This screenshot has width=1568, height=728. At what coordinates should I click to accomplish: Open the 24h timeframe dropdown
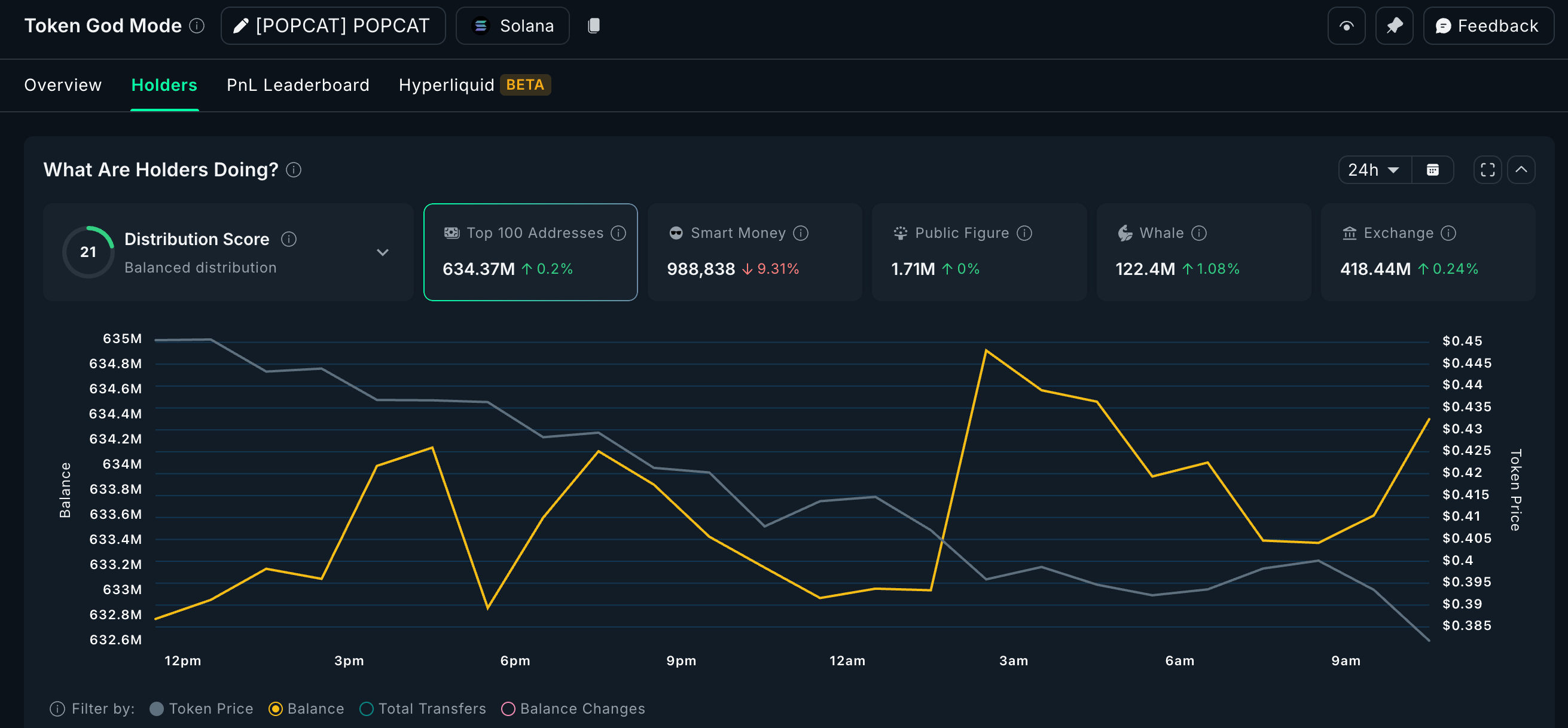pyautogui.click(x=1374, y=170)
